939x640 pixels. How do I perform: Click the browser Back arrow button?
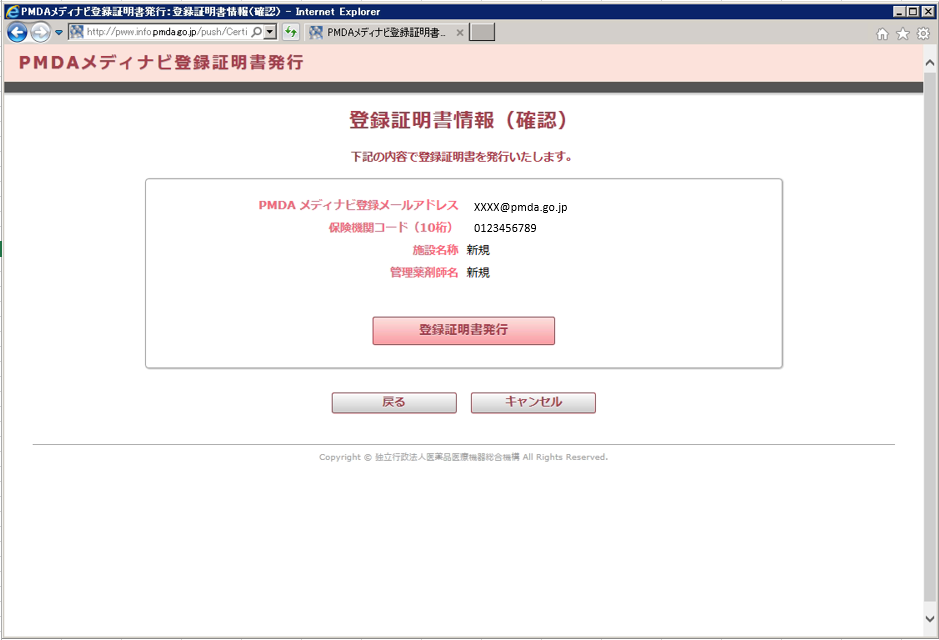click(17, 32)
